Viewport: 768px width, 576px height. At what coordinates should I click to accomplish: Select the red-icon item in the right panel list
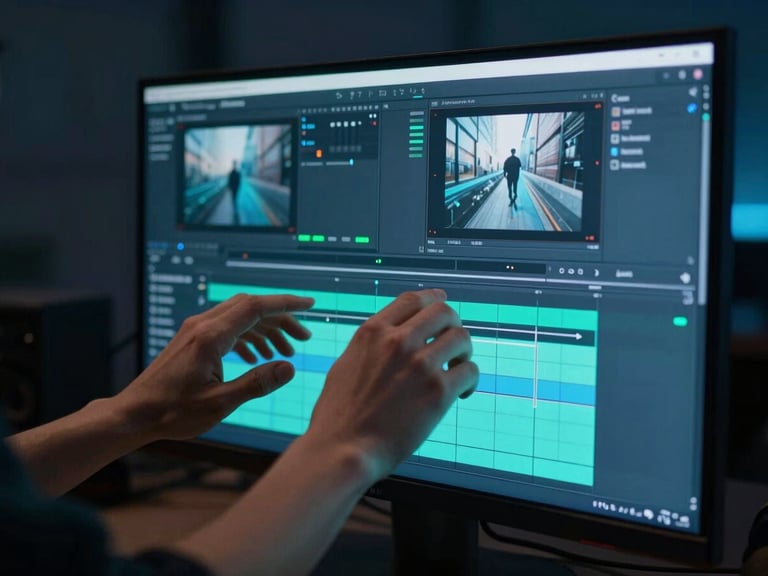click(x=622, y=124)
